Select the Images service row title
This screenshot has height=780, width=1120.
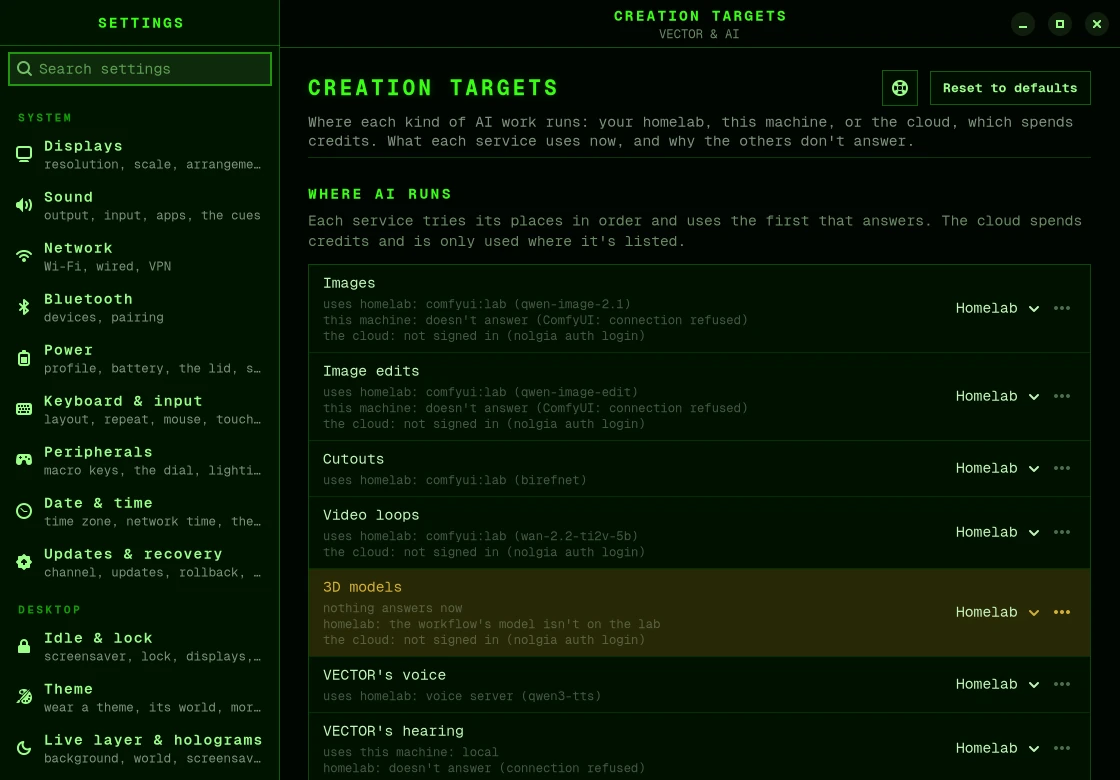[349, 283]
